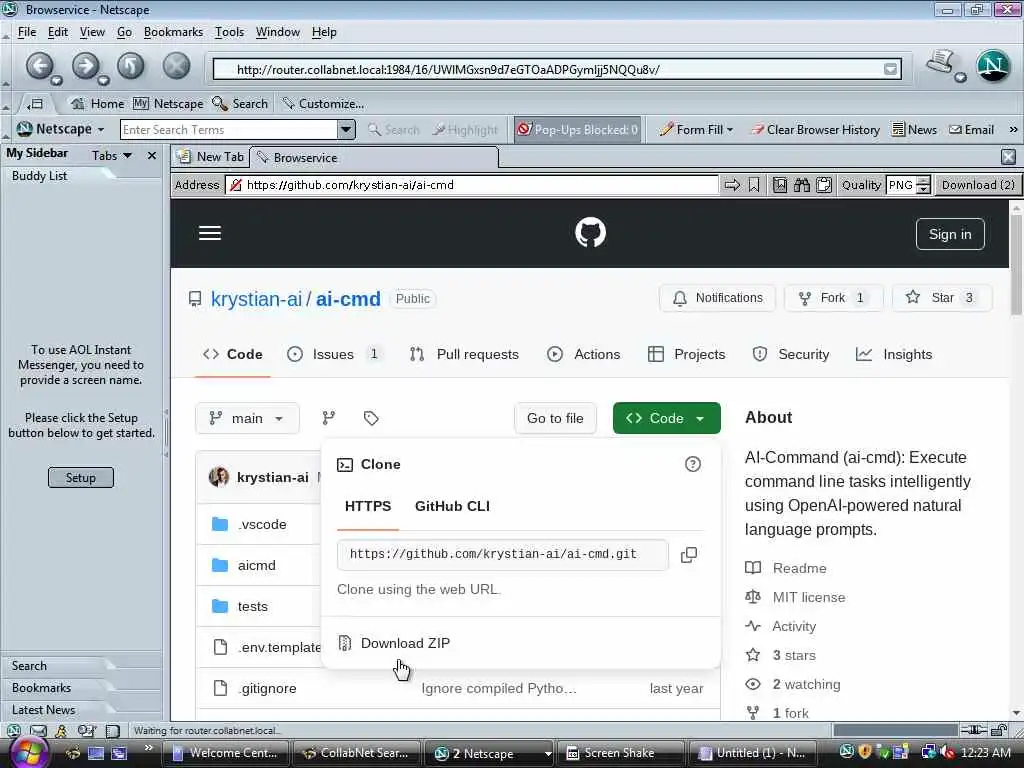Click the Download (2) button
This screenshot has height=768, width=1024.
tap(978, 185)
